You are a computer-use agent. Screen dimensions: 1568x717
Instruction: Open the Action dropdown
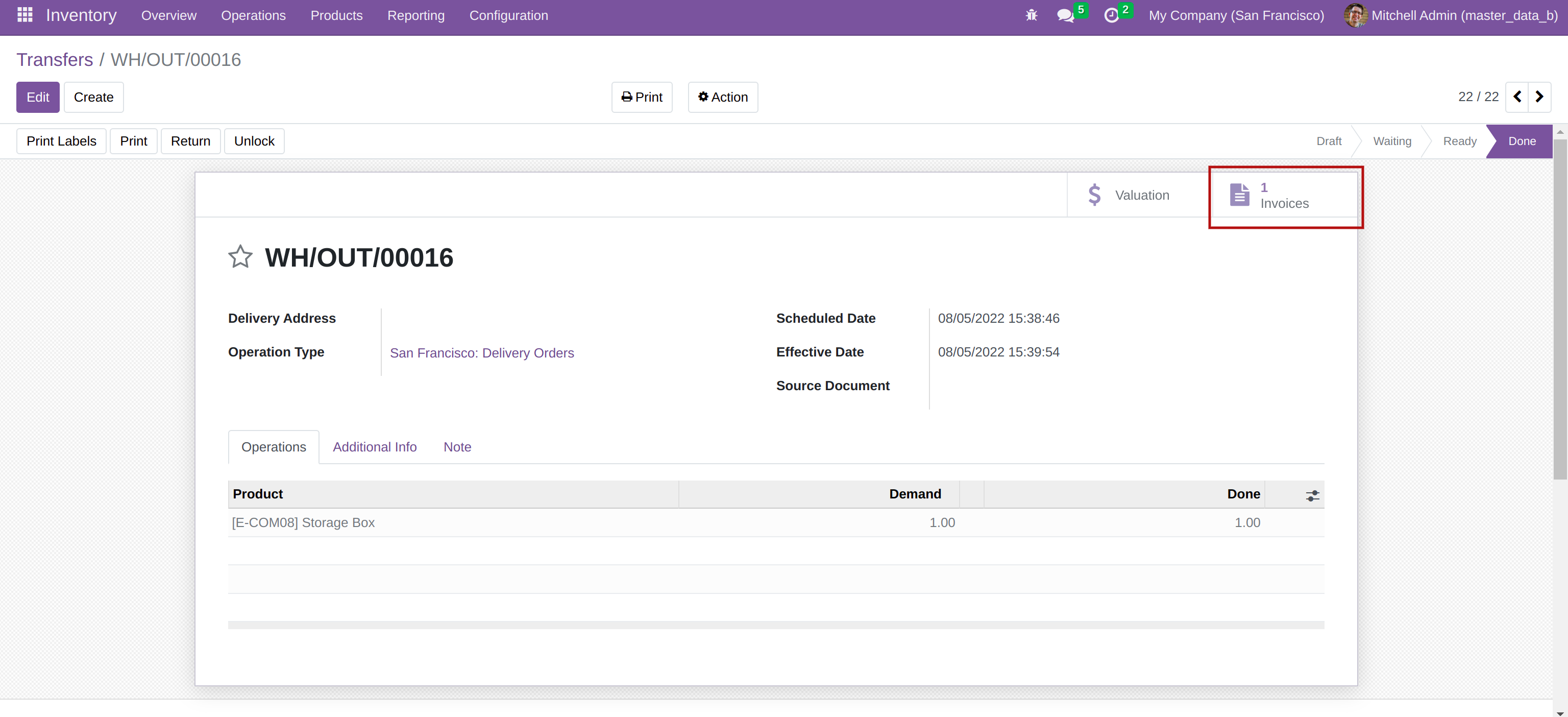[x=723, y=98]
